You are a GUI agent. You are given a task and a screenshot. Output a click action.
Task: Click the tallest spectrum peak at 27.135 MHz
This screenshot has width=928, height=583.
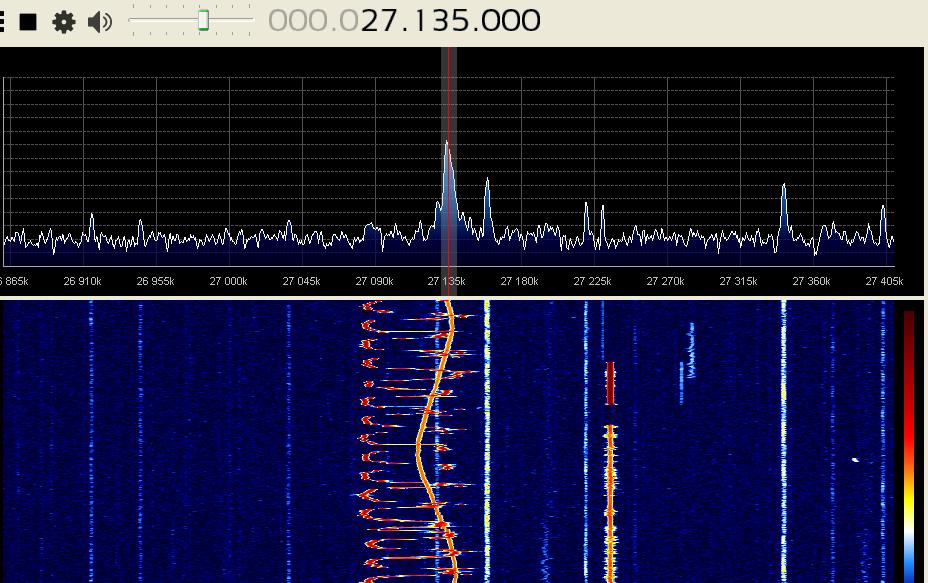[x=447, y=146]
